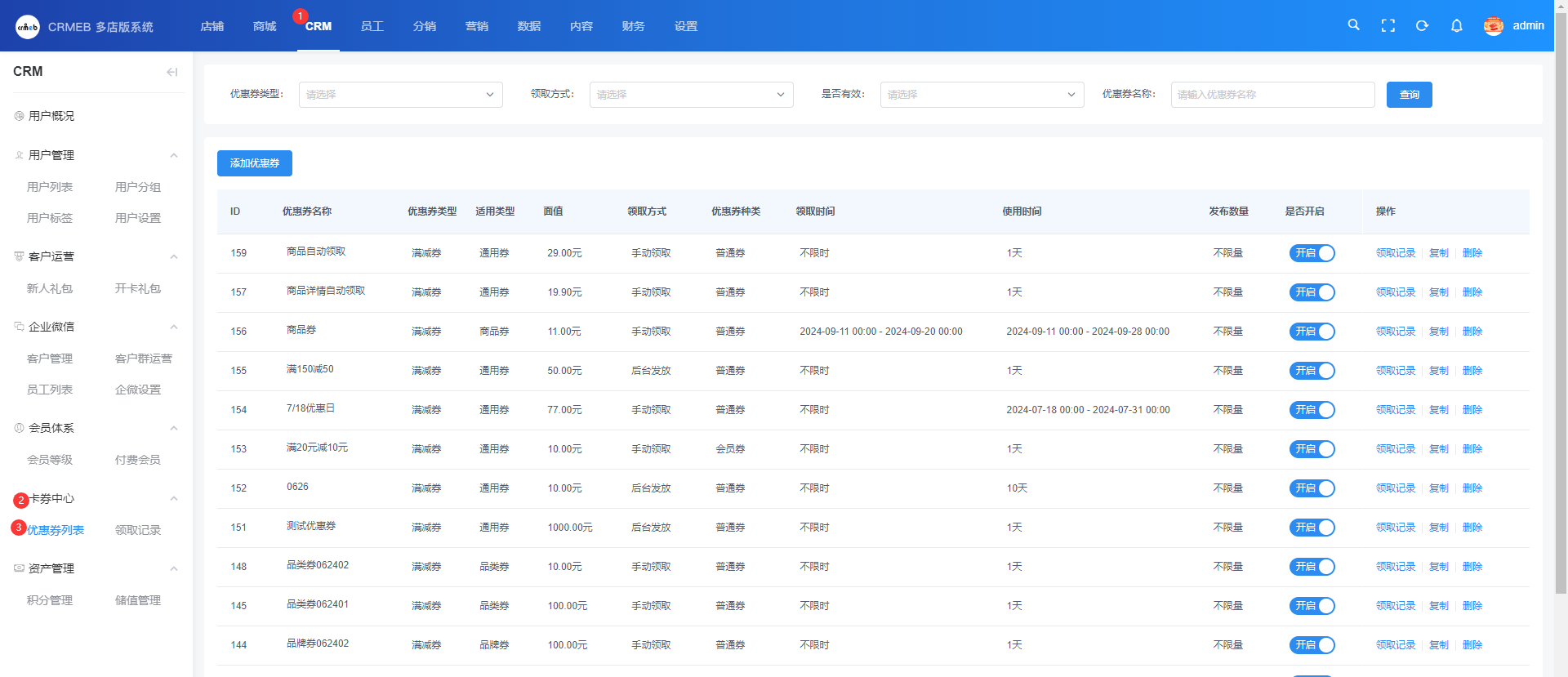This screenshot has width=1568, height=677.
Task: Click the 用户概况 sidebar icon
Action: pos(19,116)
